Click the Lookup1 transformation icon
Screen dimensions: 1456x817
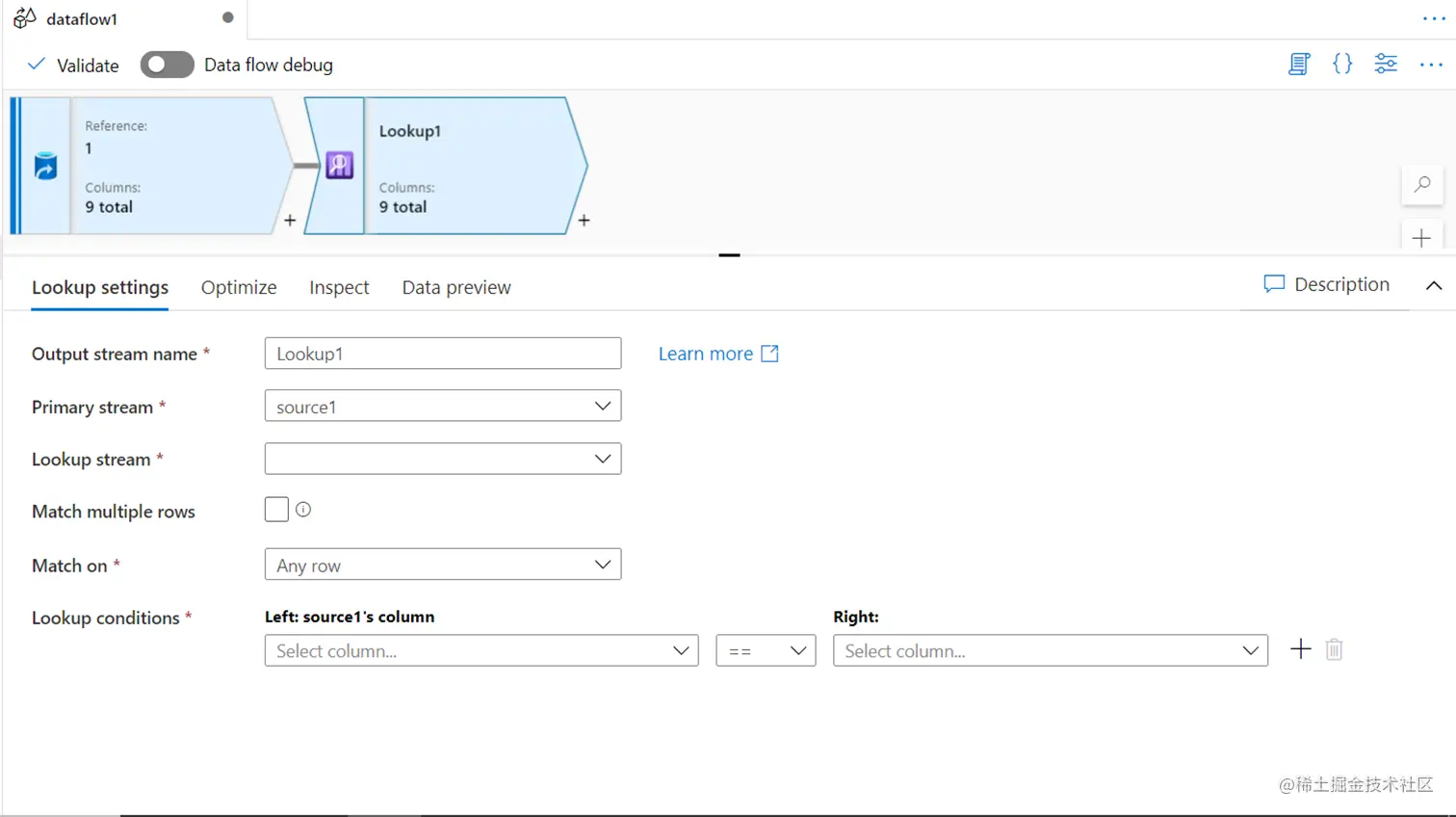(x=339, y=166)
